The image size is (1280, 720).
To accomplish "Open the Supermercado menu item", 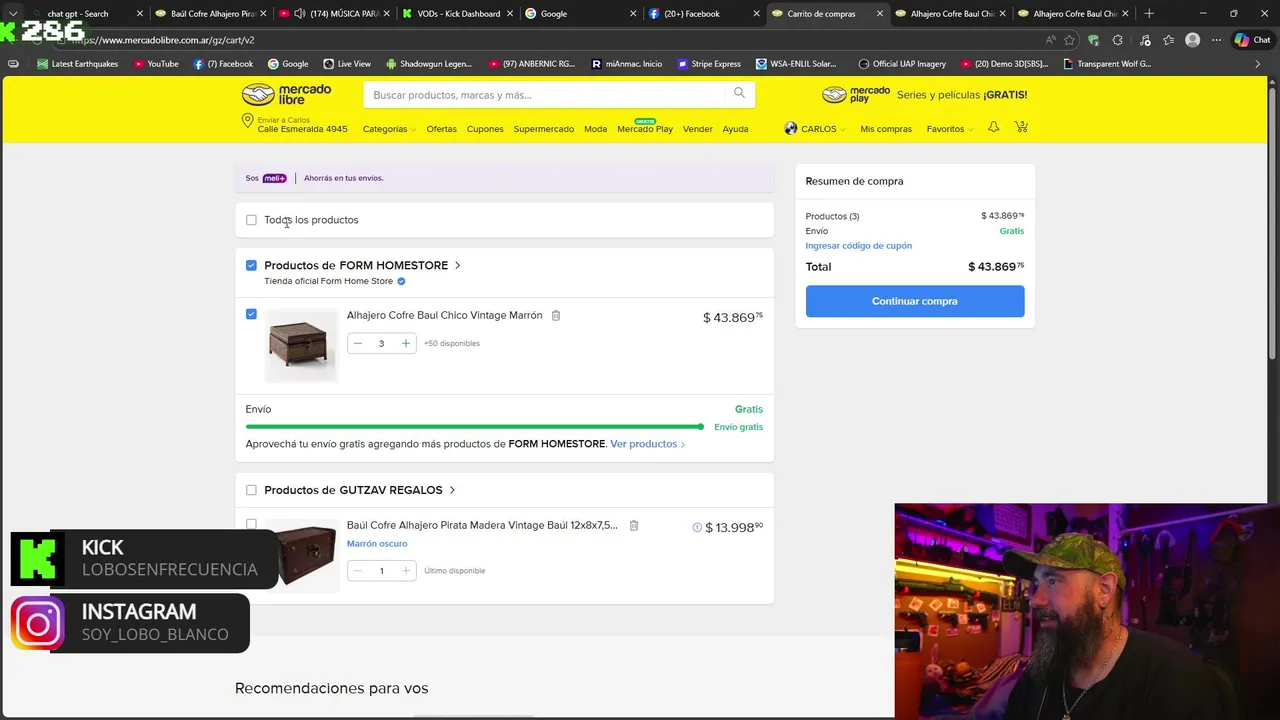I will (544, 129).
